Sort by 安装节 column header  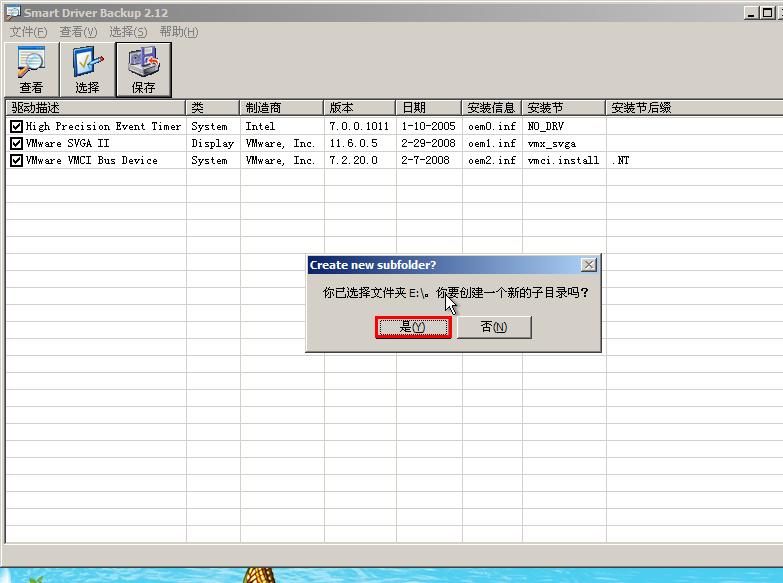coord(564,107)
